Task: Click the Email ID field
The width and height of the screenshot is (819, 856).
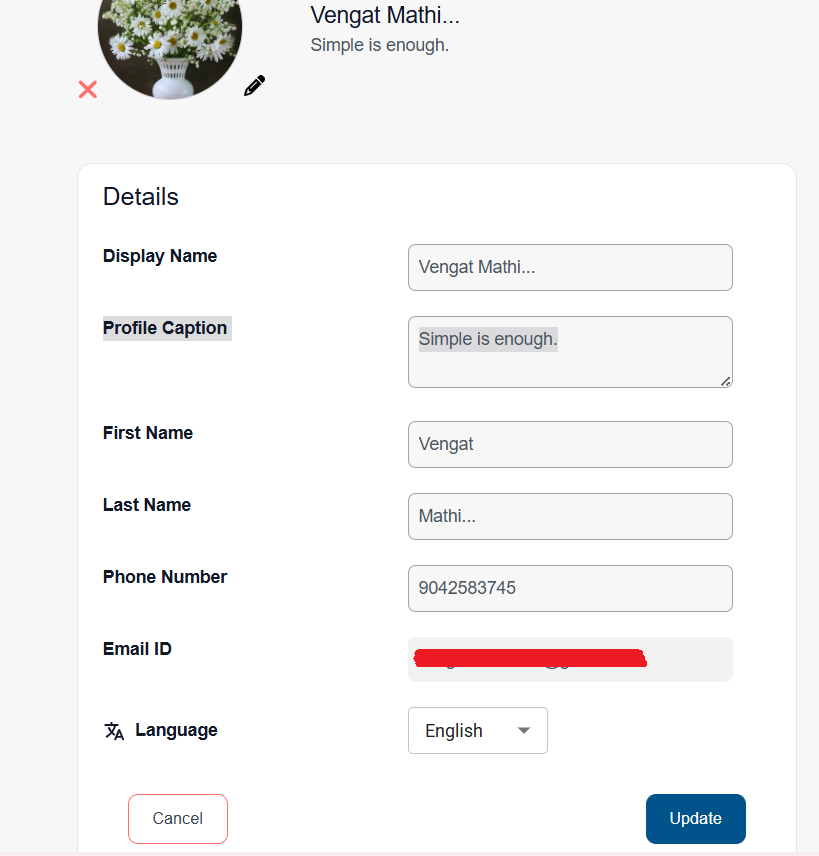Action: [x=570, y=659]
